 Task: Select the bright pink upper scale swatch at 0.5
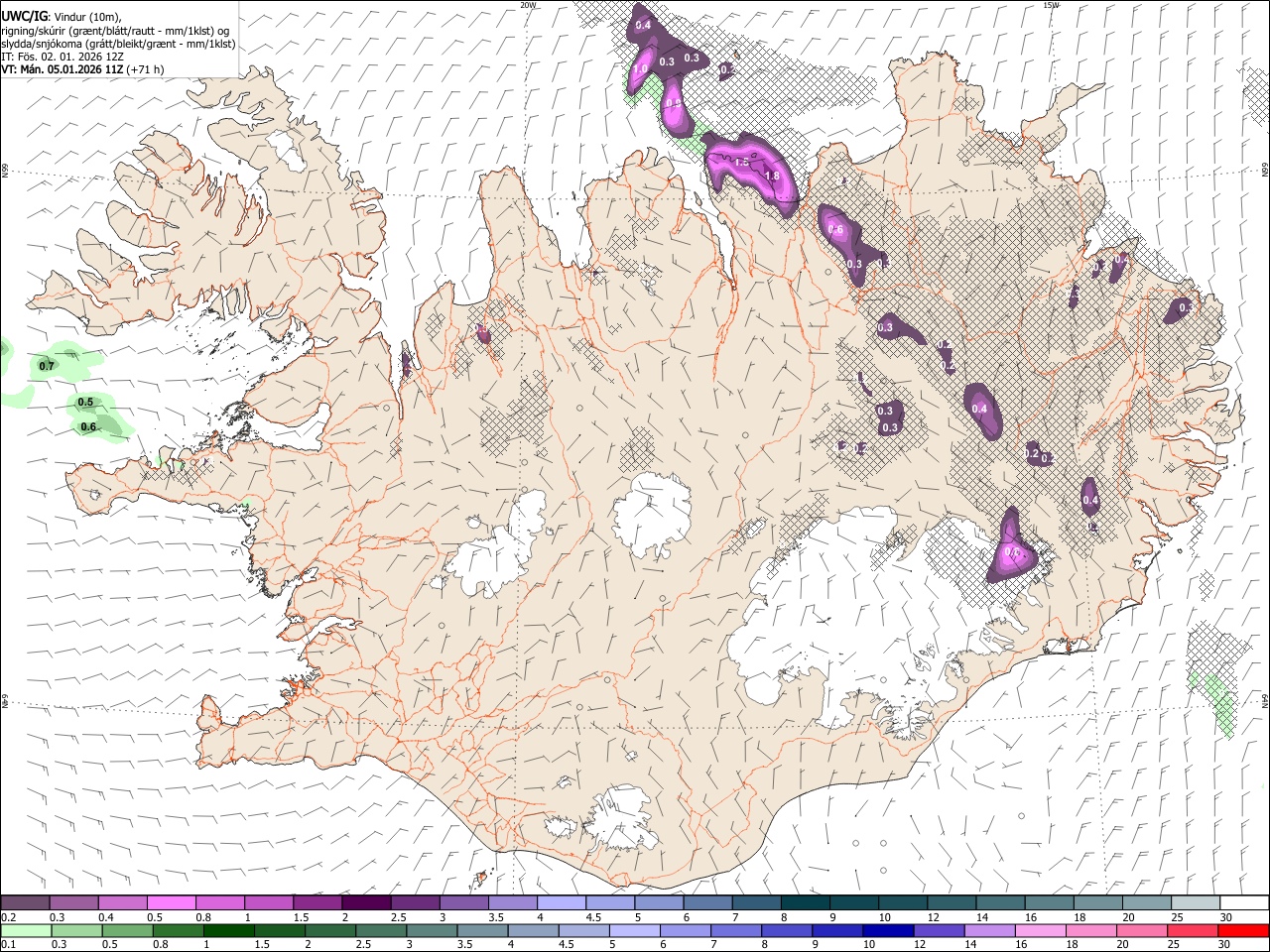point(171,903)
